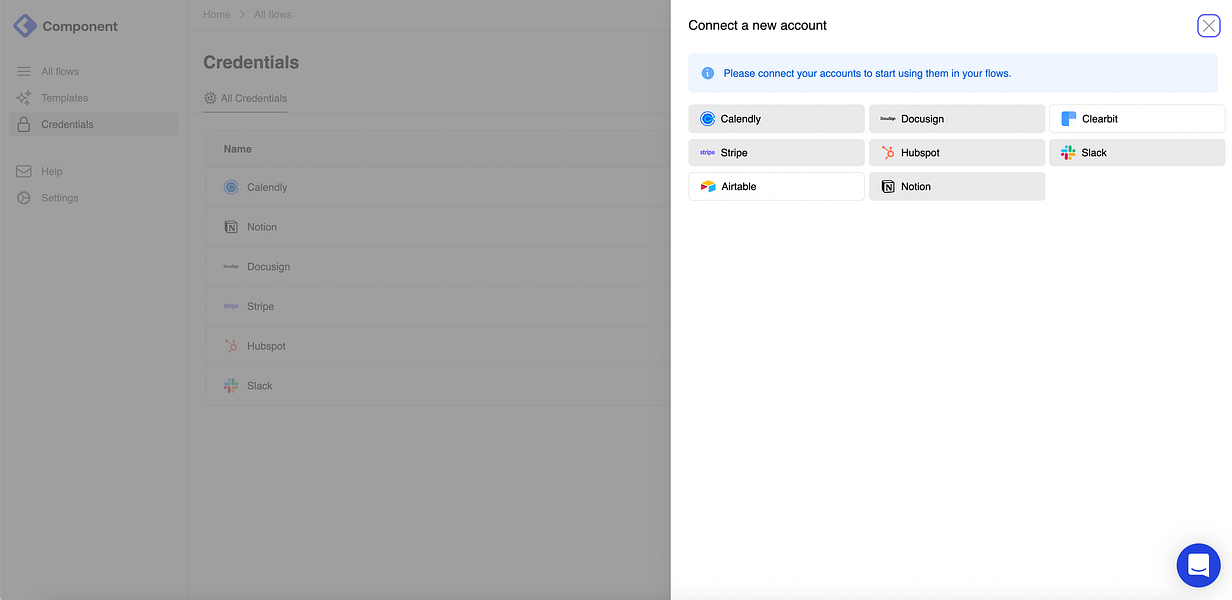Click Hubspot icon in credentials table

[x=231, y=346]
